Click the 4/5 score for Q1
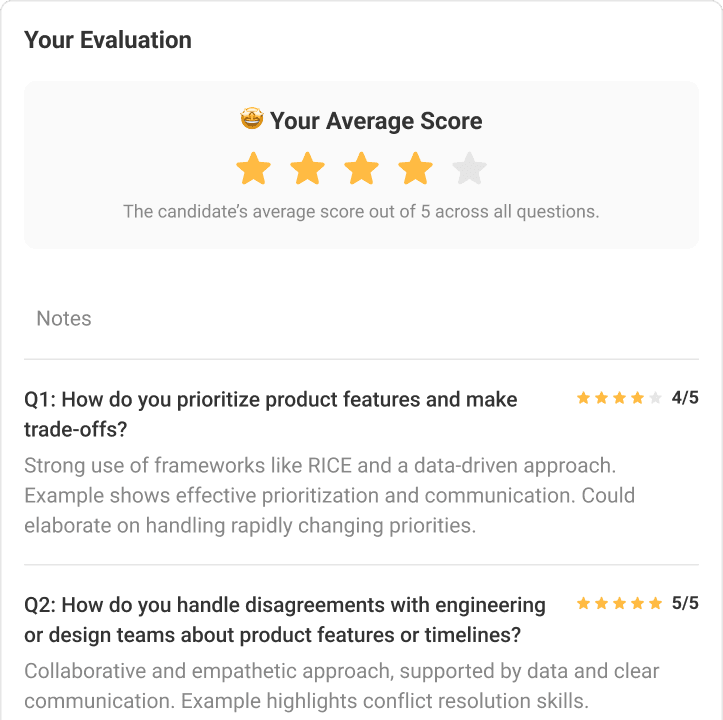 click(x=685, y=398)
